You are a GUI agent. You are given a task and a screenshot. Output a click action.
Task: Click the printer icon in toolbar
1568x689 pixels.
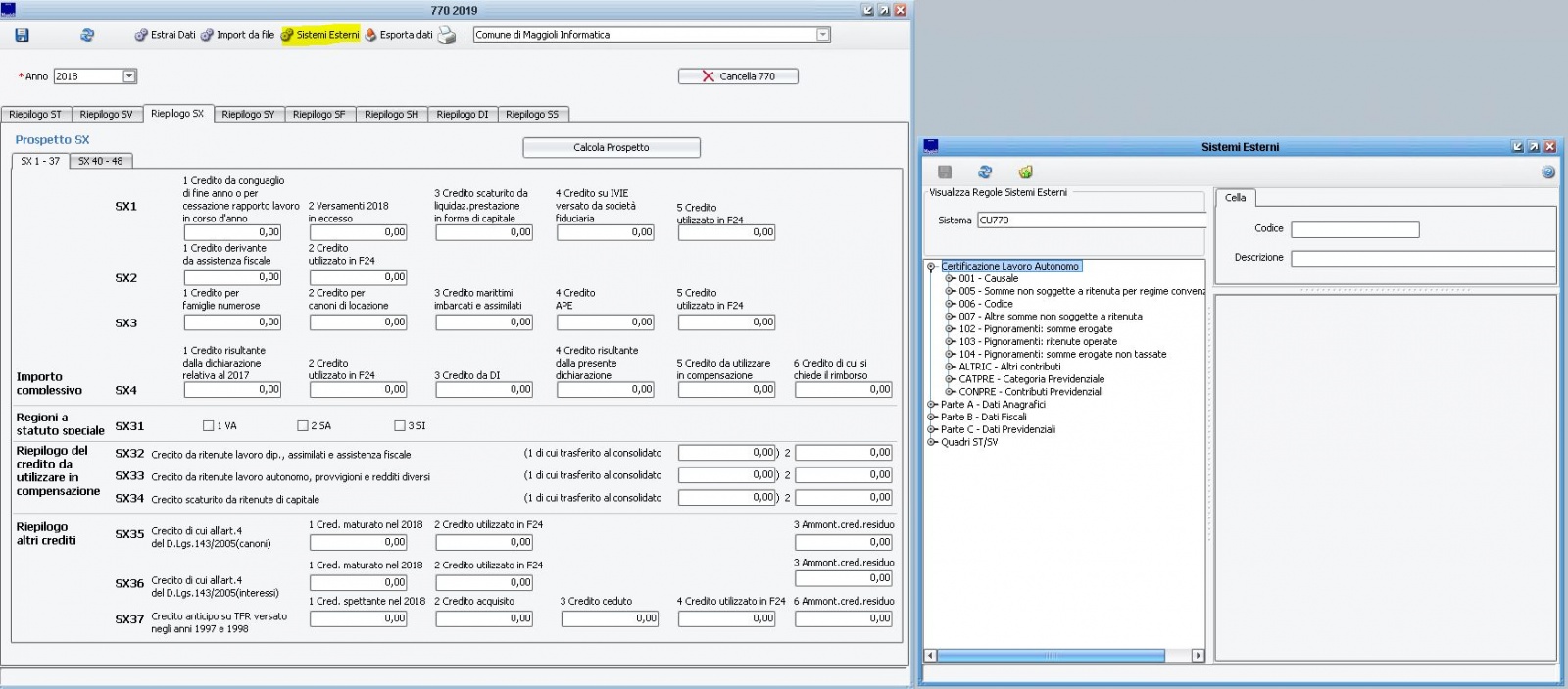[447, 35]
